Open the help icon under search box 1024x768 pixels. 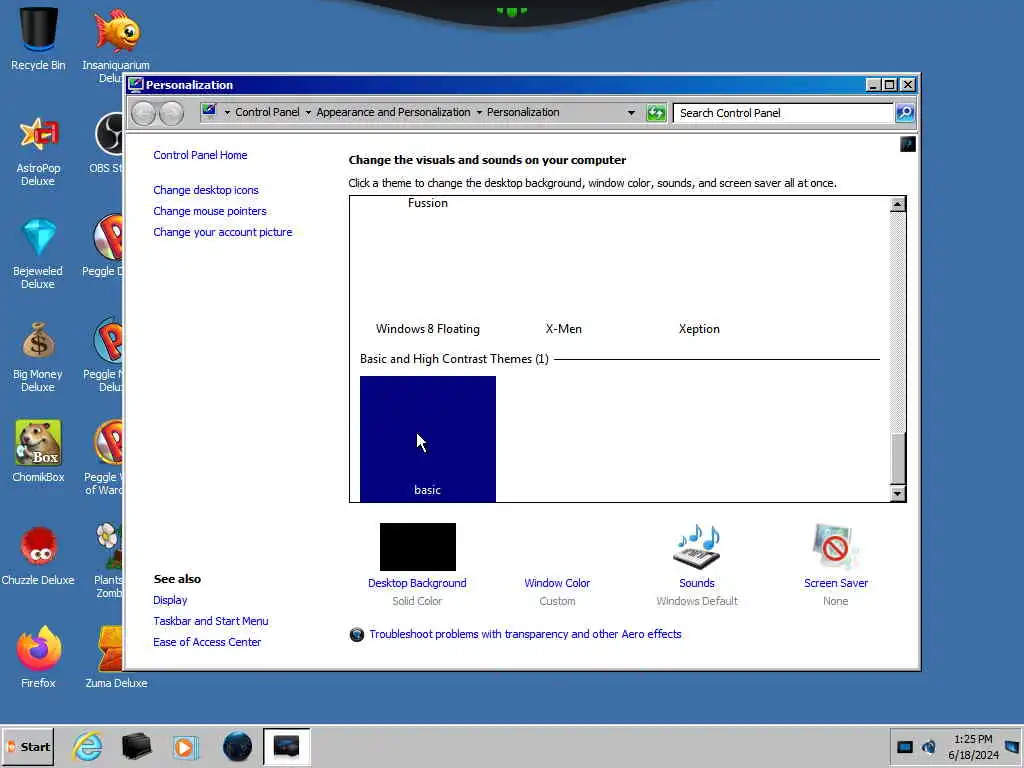coord(908,144)
